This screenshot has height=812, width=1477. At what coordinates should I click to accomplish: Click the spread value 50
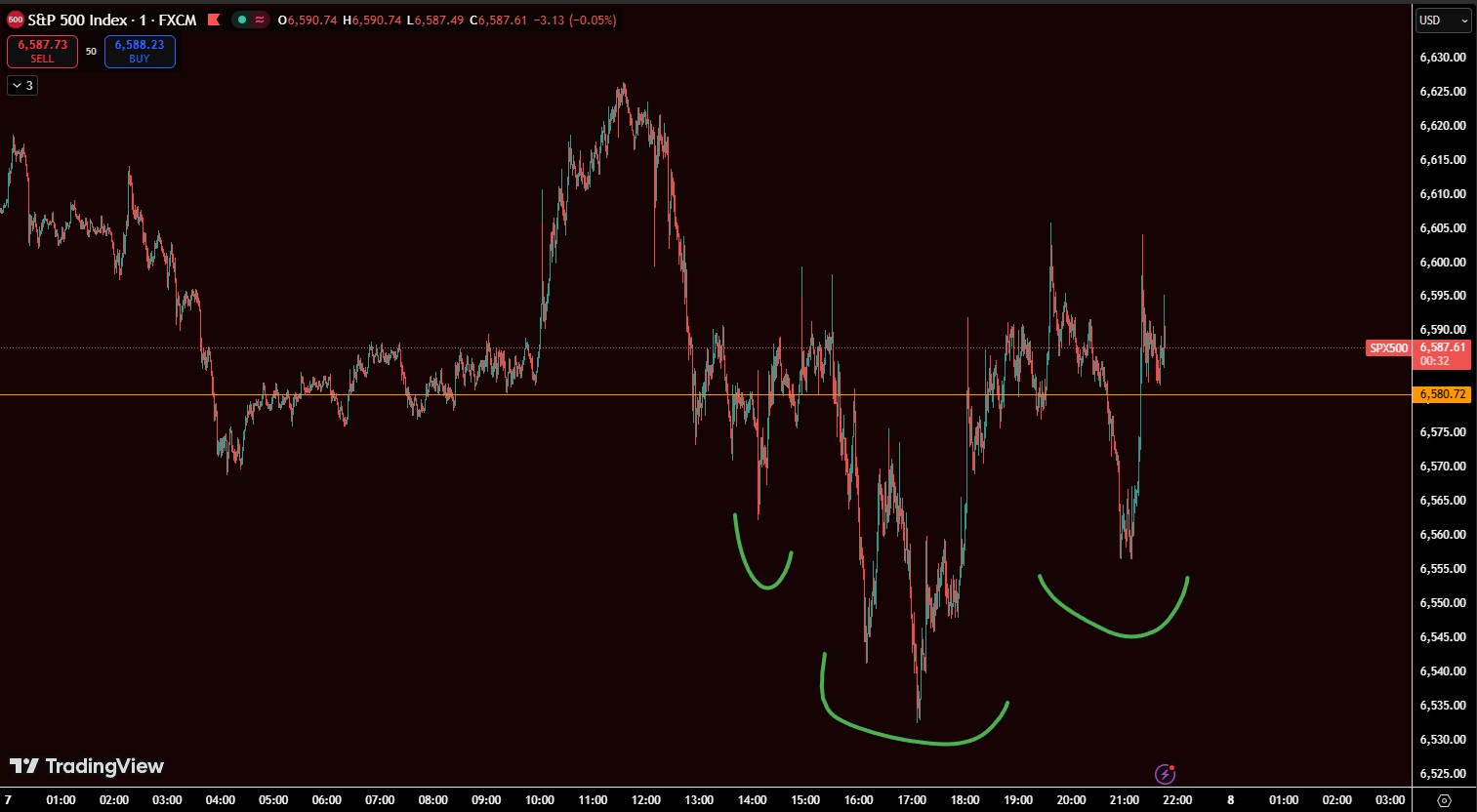(x=91, y=52)
